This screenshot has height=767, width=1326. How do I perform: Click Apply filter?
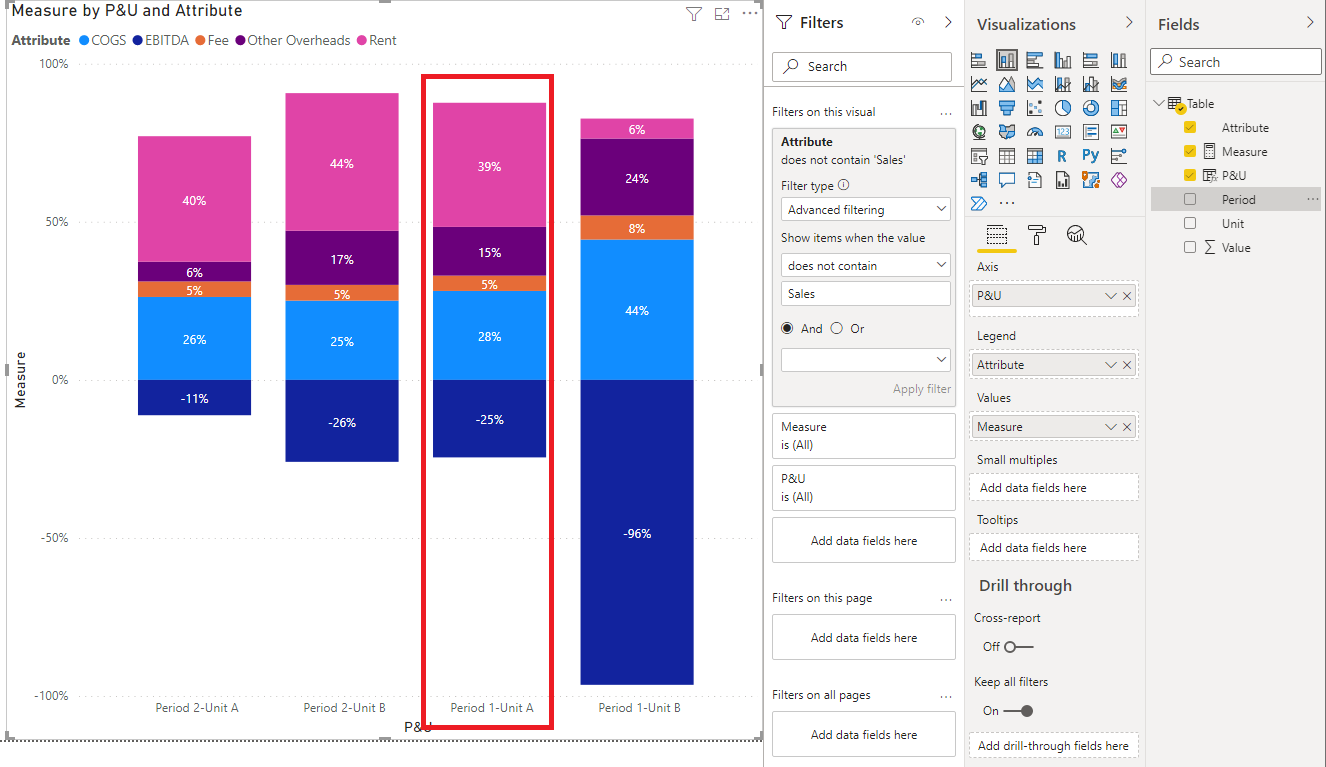coord(922,389)
